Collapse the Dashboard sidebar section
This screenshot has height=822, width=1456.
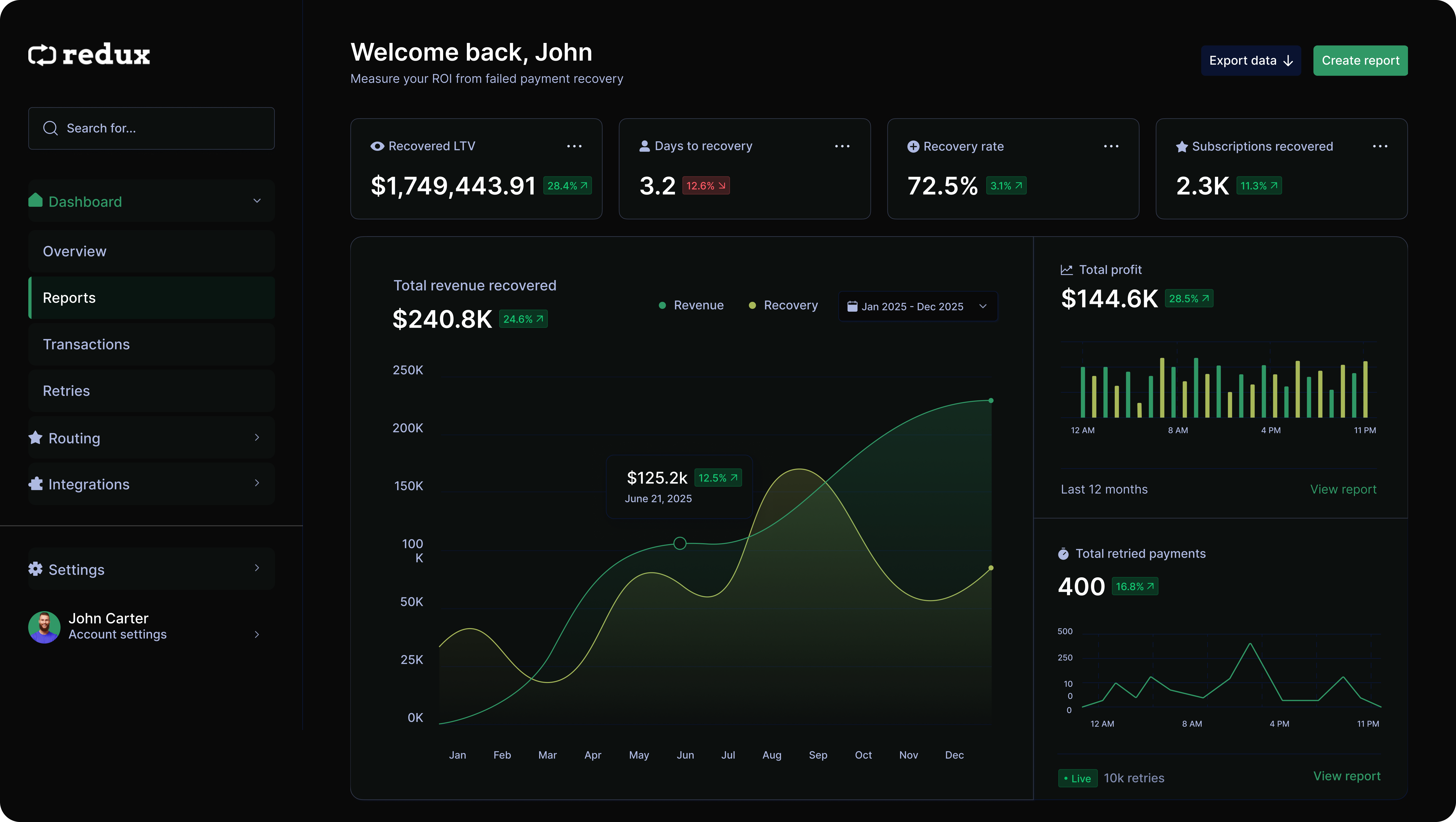(x=257, y=201)
